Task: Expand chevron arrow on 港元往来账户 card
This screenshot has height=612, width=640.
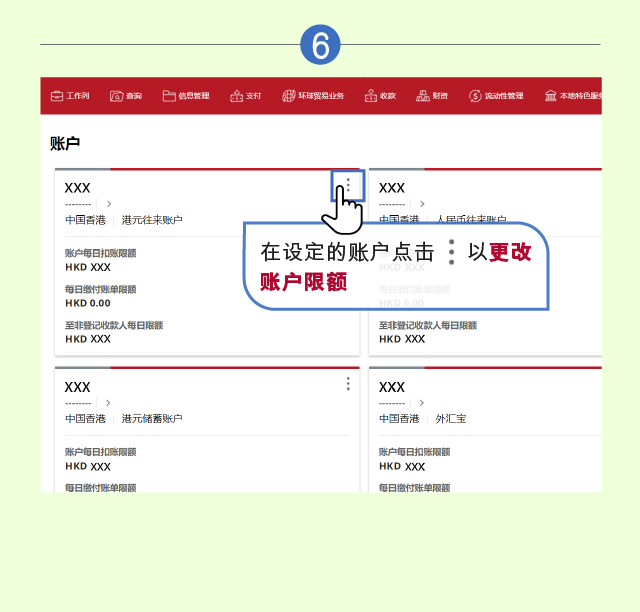Action: point(109,204)
